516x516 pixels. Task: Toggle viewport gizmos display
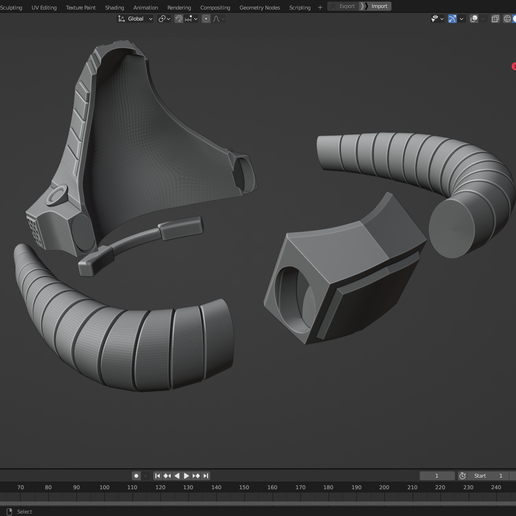click(x=452, y=19)
